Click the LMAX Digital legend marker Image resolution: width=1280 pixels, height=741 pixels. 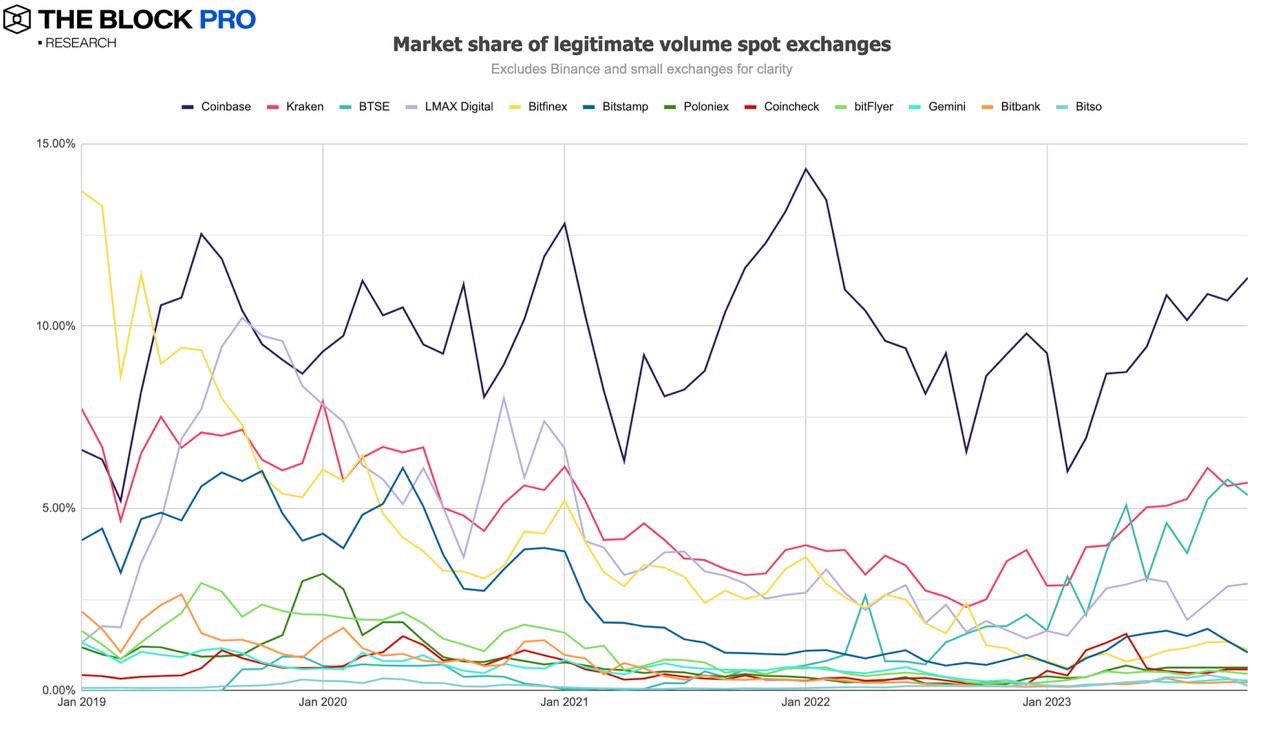click(413, 106)
